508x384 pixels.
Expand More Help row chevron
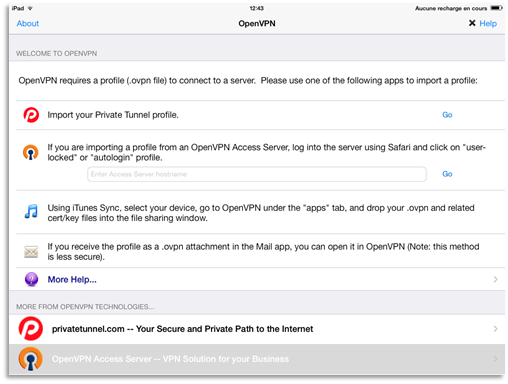coord(495,279)
